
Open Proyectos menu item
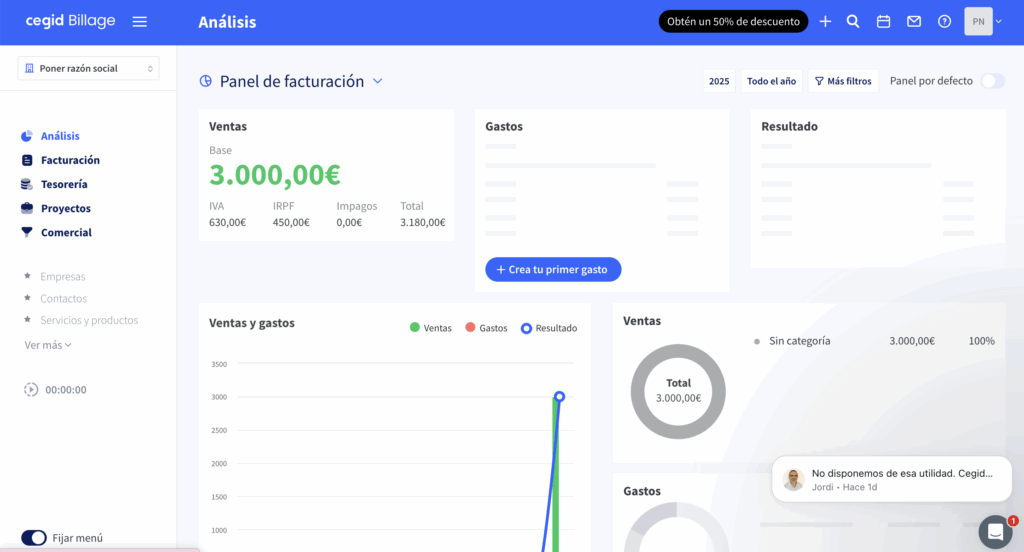pyautogui.click(x=66, y=208)
